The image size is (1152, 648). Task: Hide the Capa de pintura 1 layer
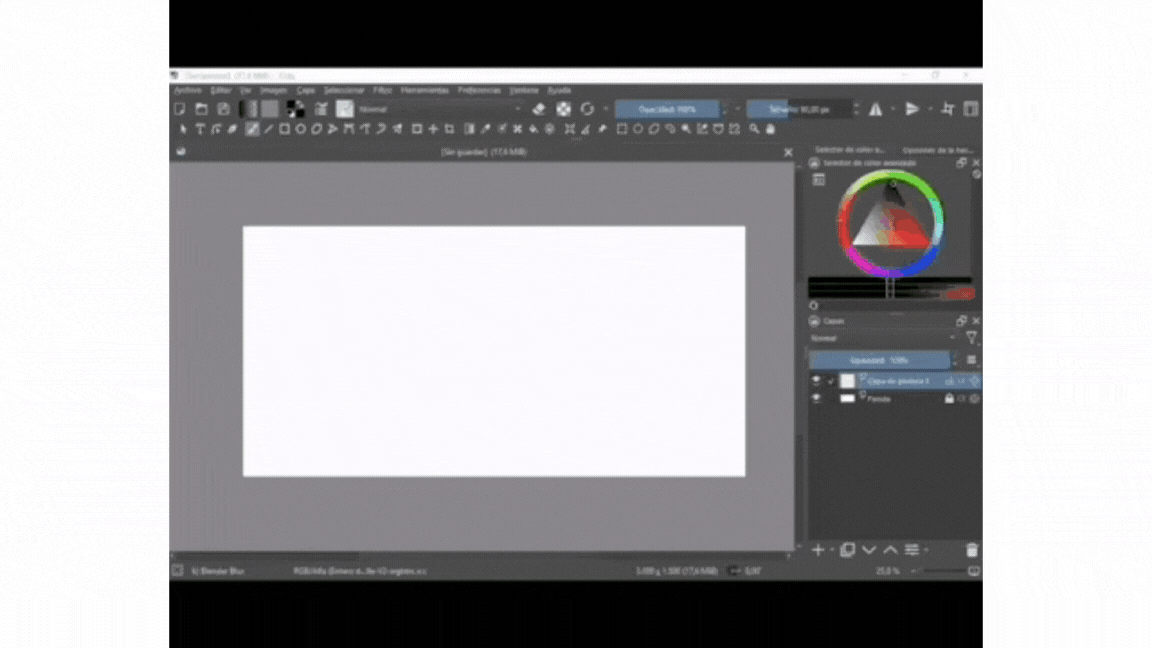pyautogui.click(x=815, y=381)
